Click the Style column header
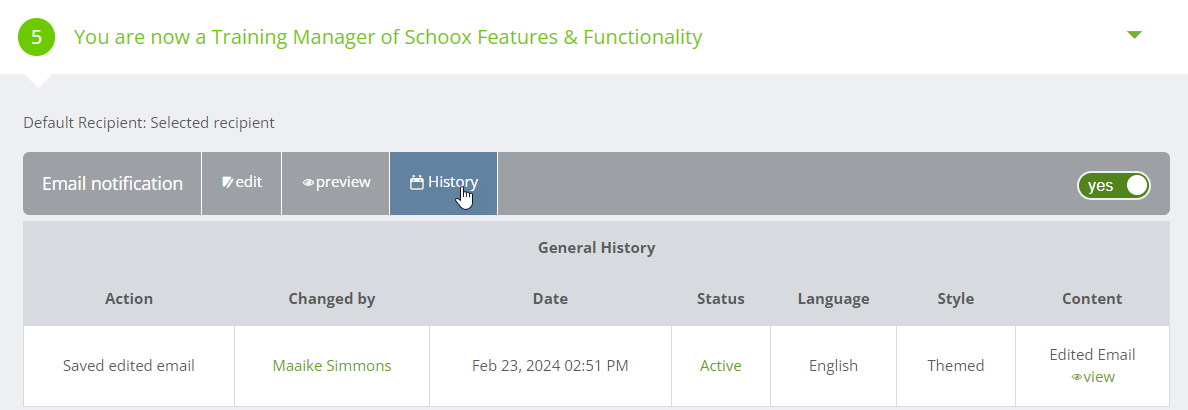This screenshot has height=410, width=1188. click(x=955, y=299)
